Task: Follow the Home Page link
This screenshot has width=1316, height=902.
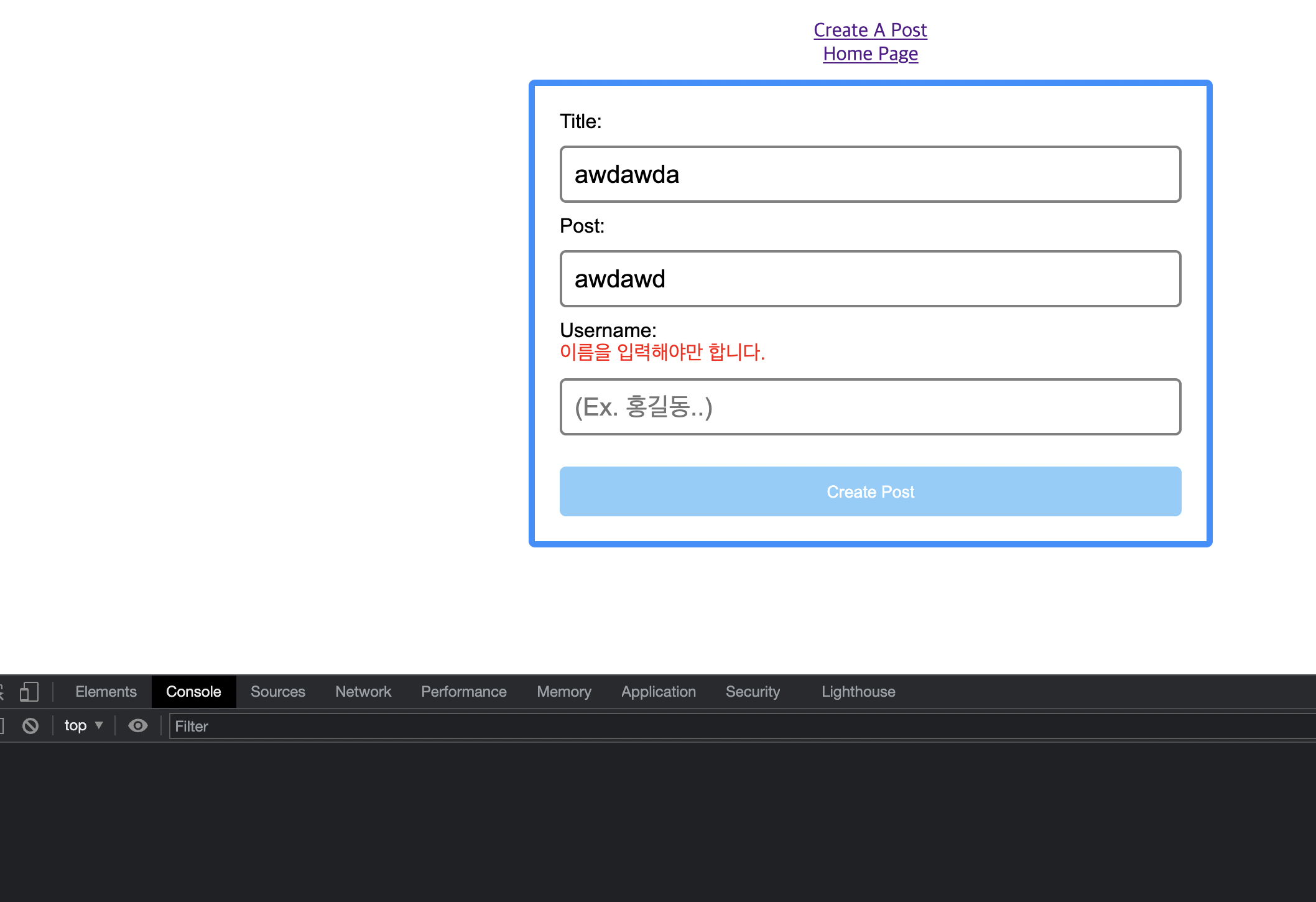Action: click(870, 54)
